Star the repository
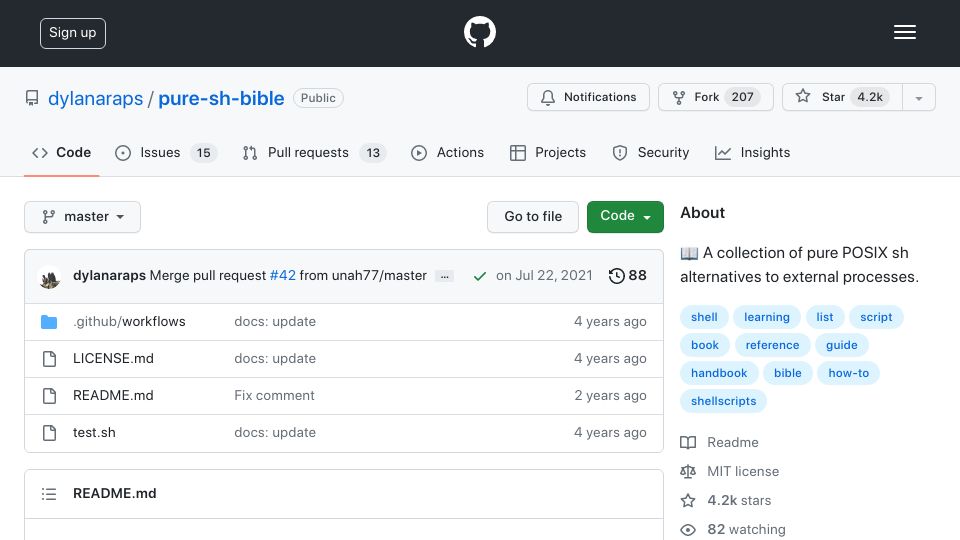 (842, 97)
